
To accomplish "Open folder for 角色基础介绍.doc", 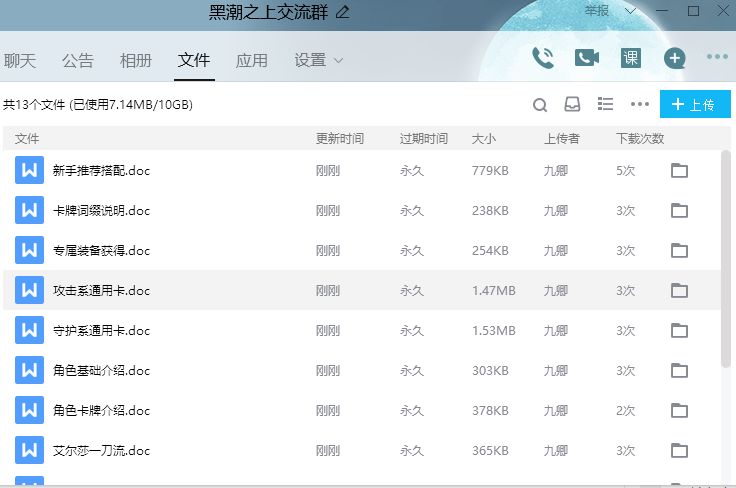I will (679, 370).
